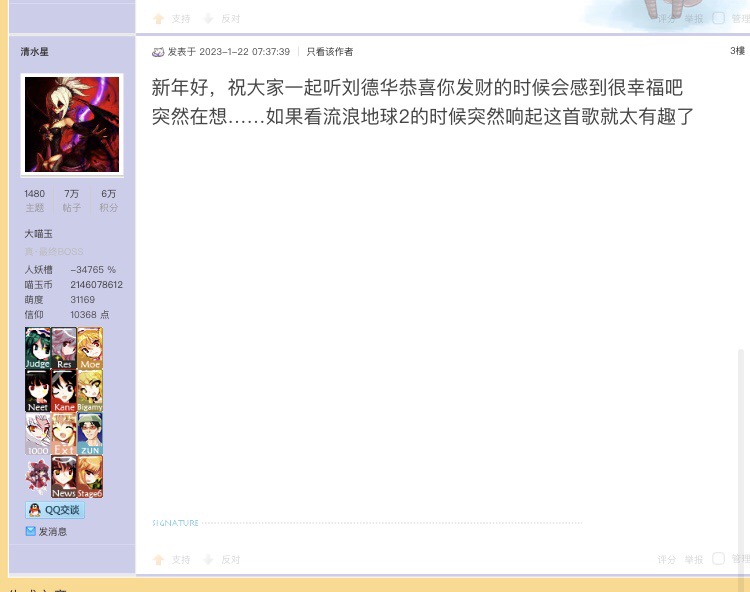
Task: Open the News medal badge
Action: (x=64, y=478)
